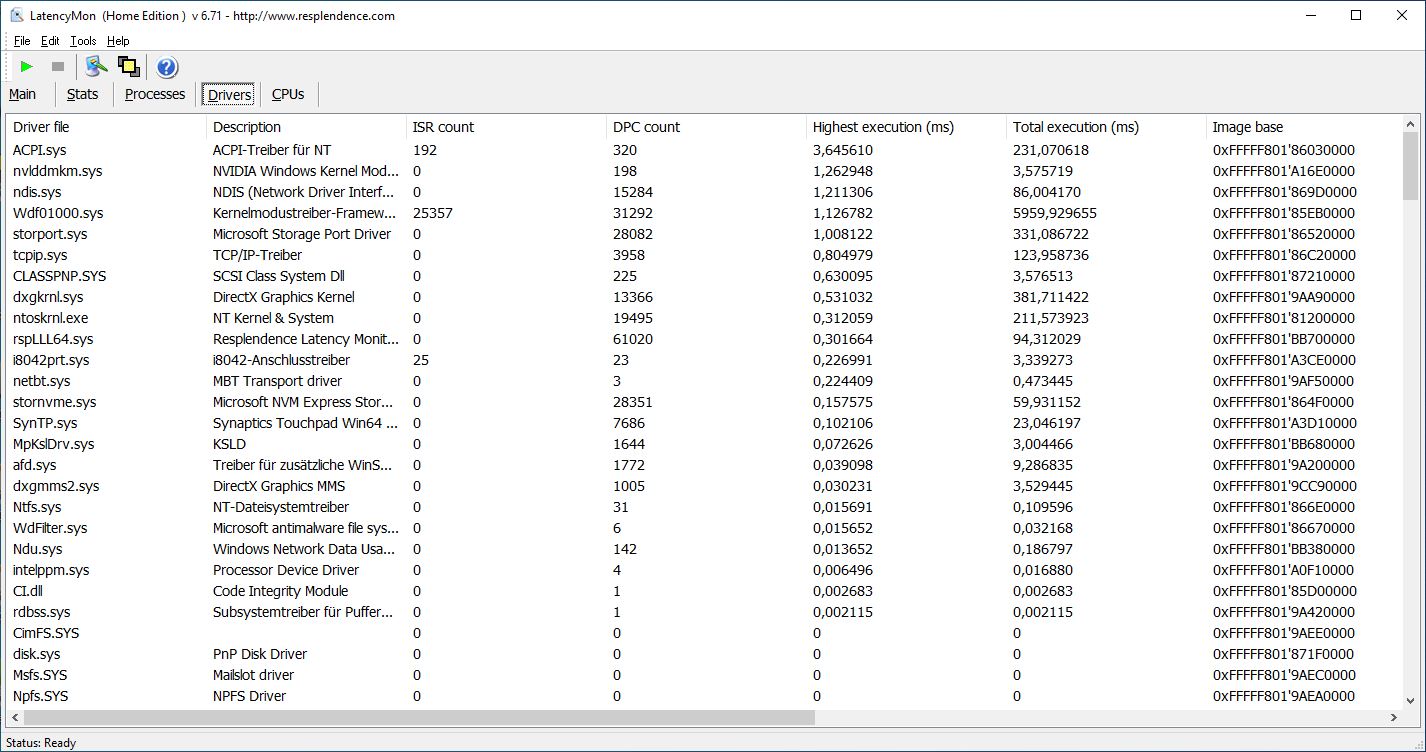Click the dxgmms2.sys file name
The height and width of the screenshot is (752, 1426).
[x=56, y=486]
